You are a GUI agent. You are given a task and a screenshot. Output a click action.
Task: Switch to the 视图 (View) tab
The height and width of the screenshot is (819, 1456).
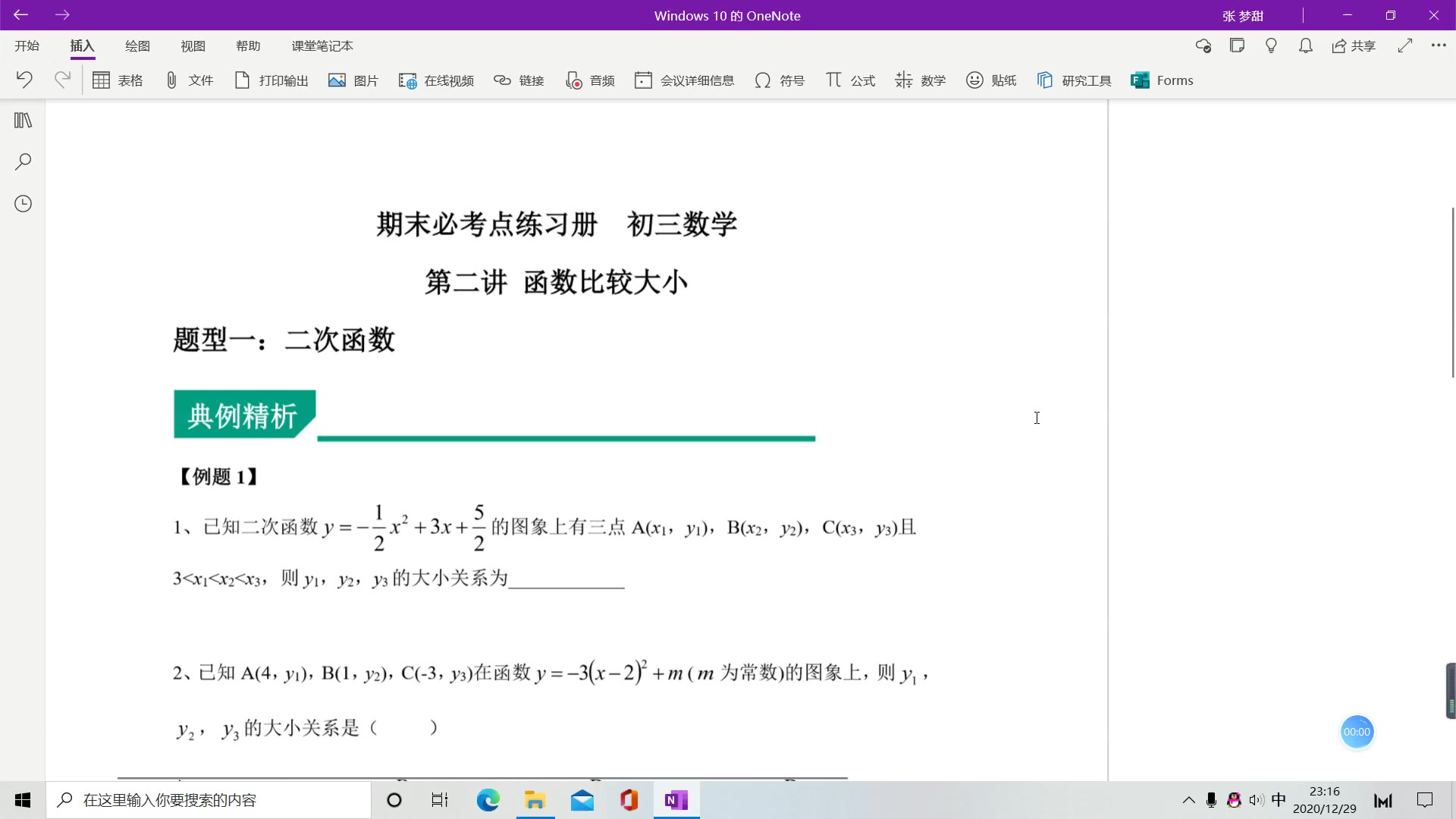coord(193,46)
